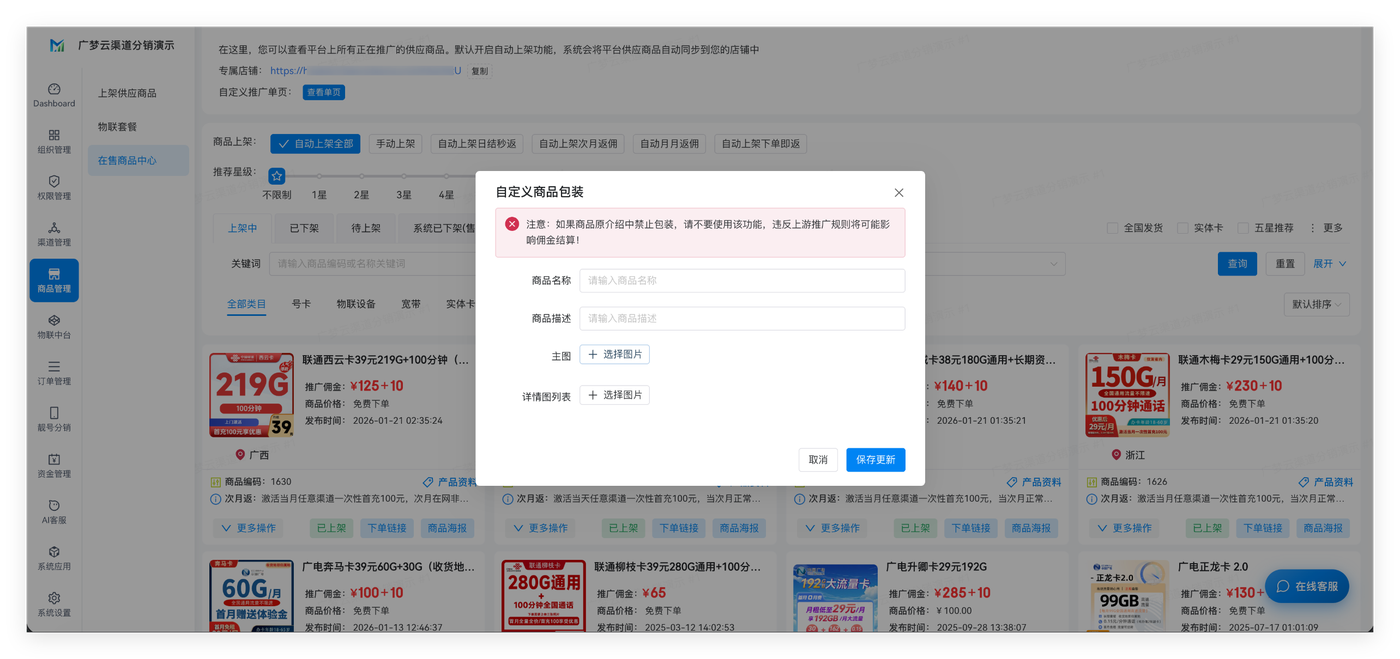Select 自动上架日结秒返 option
Viewport: 1400px width, 659px height.
(477, 144)
